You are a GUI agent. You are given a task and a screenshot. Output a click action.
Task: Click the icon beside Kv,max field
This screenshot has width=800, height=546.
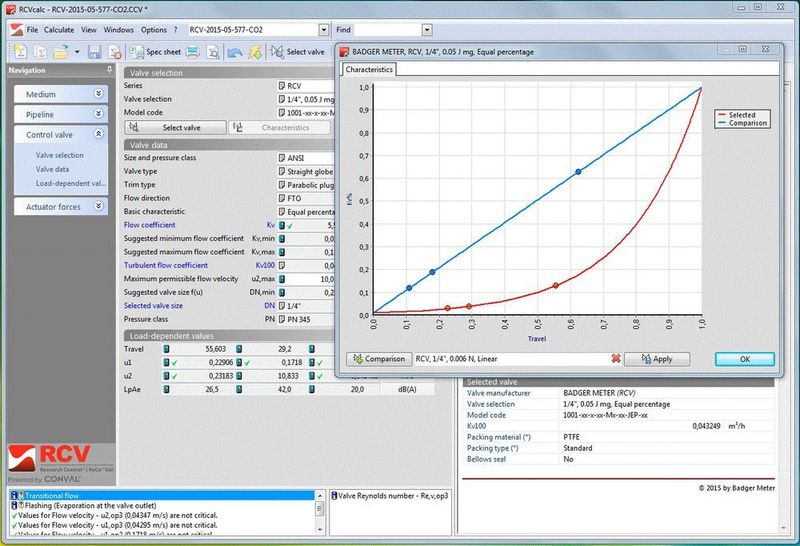(x=282, y=252)
